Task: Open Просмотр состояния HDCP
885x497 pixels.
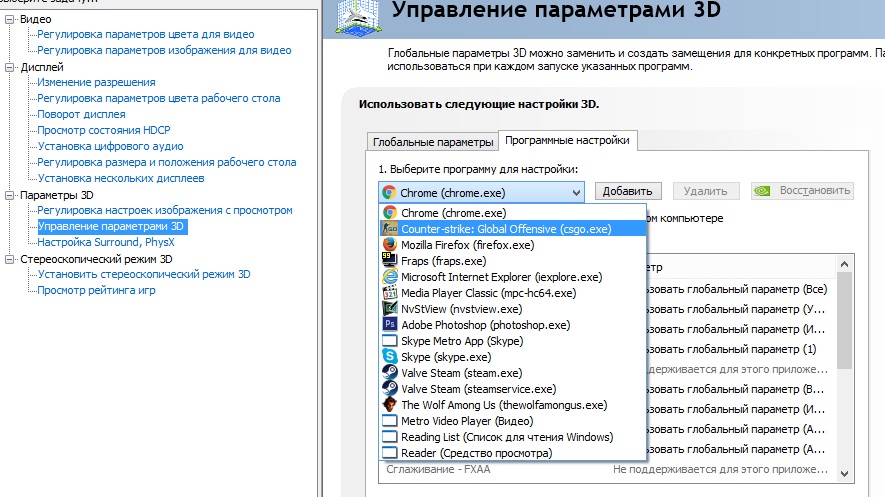Action: click(104, 130)
